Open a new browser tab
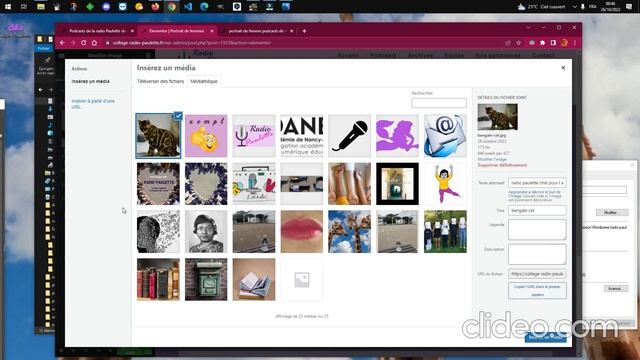 (304, 31)
